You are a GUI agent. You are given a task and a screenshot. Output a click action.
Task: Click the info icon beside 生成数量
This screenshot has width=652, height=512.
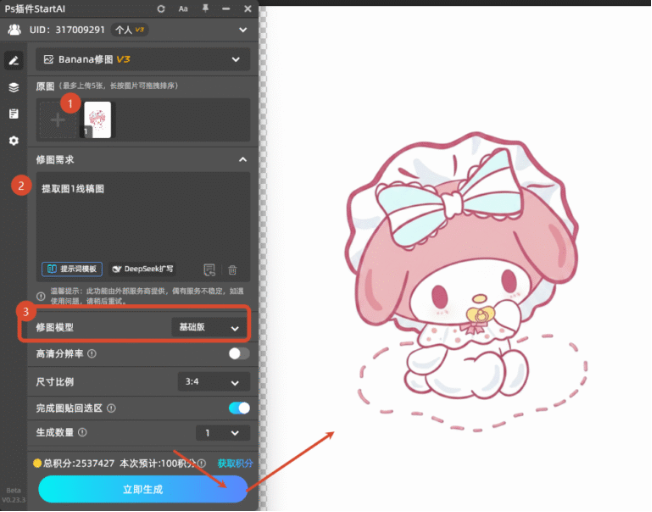tap(82, 432)
